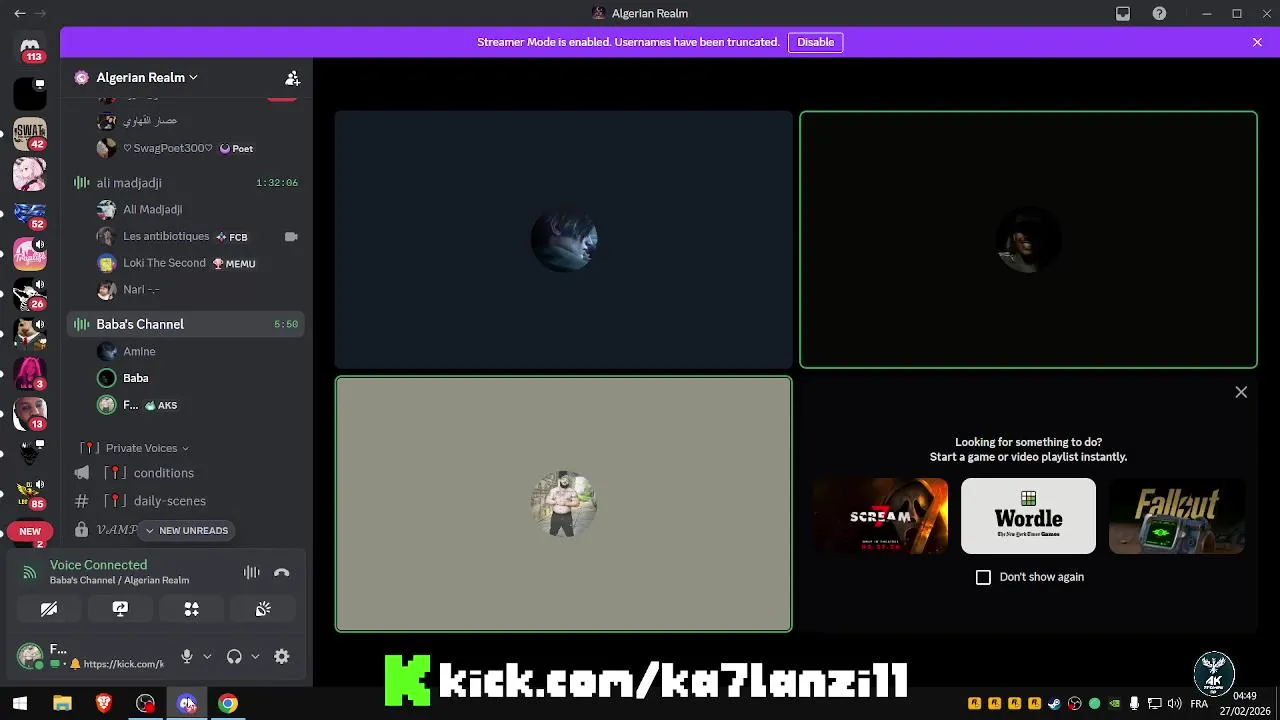The height and width of the screenshot is (720, 1280).
Task: Open the Help question-mark icon
Action: point(1159,13)
